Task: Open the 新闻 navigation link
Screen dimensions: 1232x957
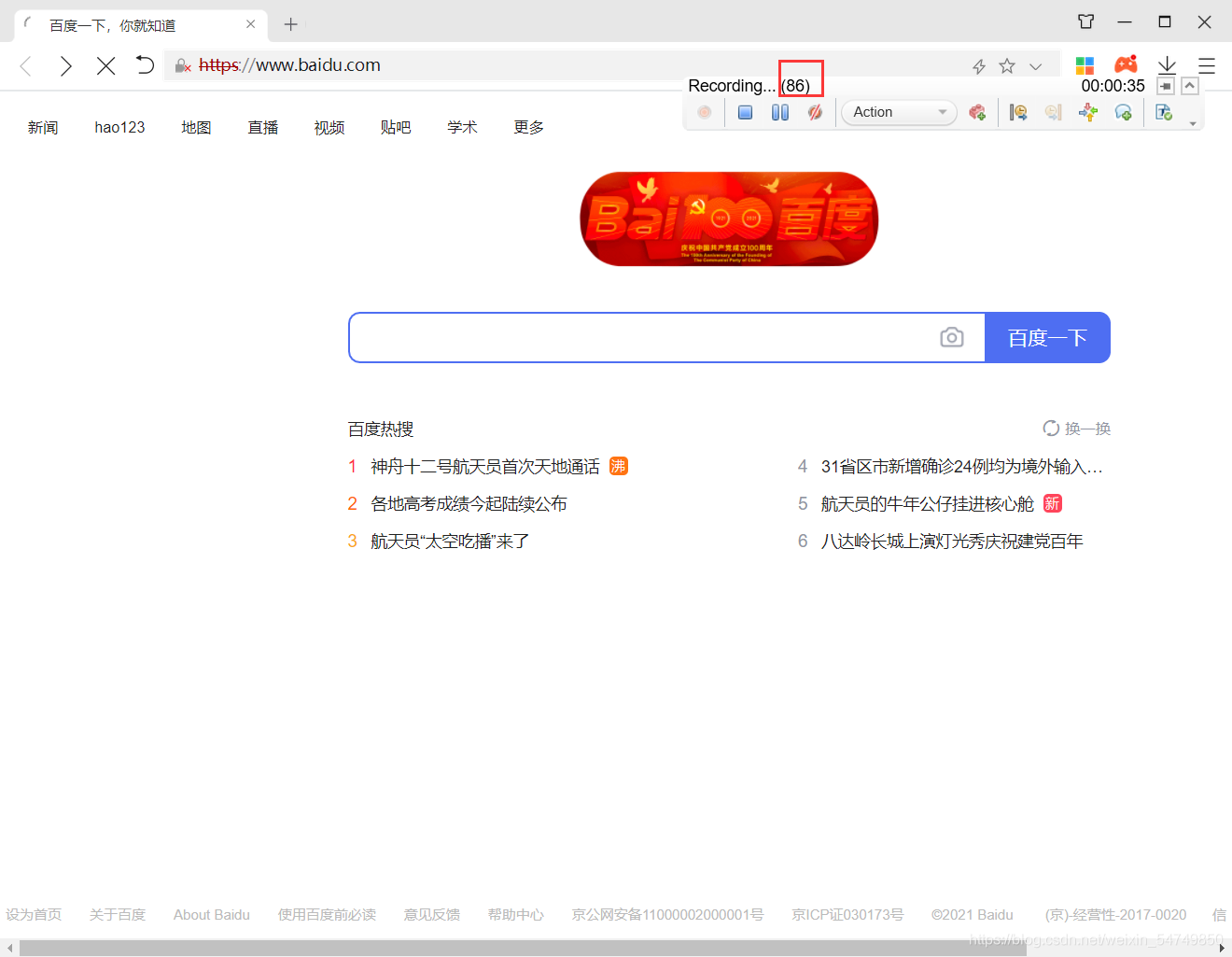Action: click(x=43, y=127)
